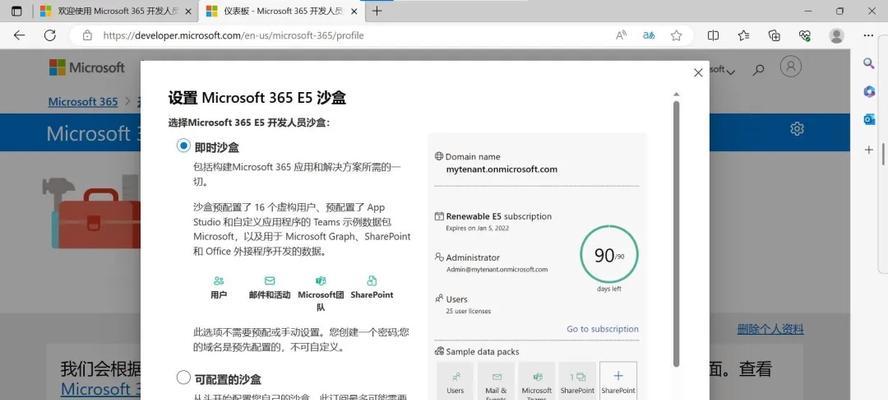
Task: Open the Microsoft Teams sample pack tile
Action: [x=536, y=381]
